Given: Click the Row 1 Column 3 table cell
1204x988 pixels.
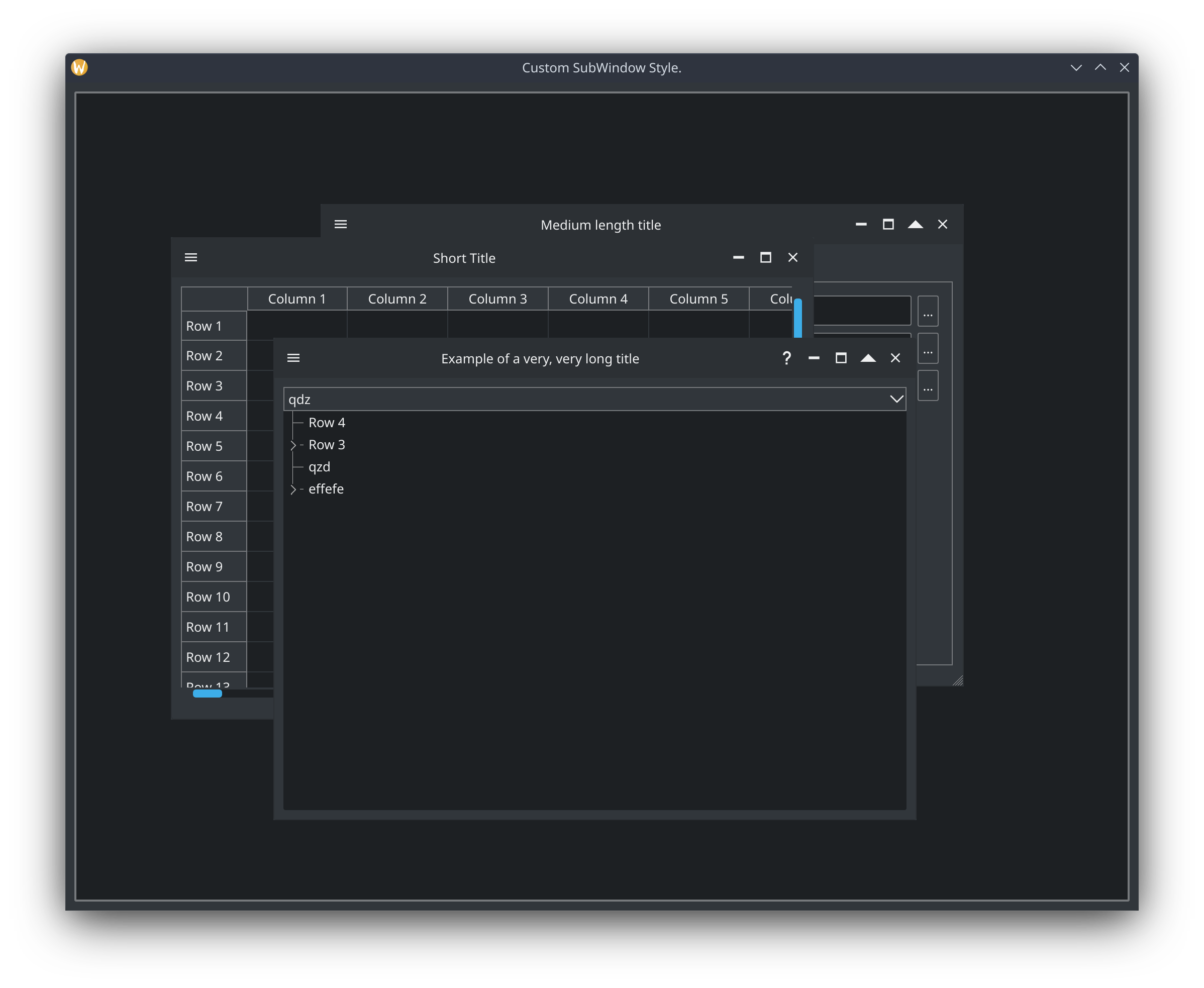Looking at the screenshot, I should [x=498, y=325].
